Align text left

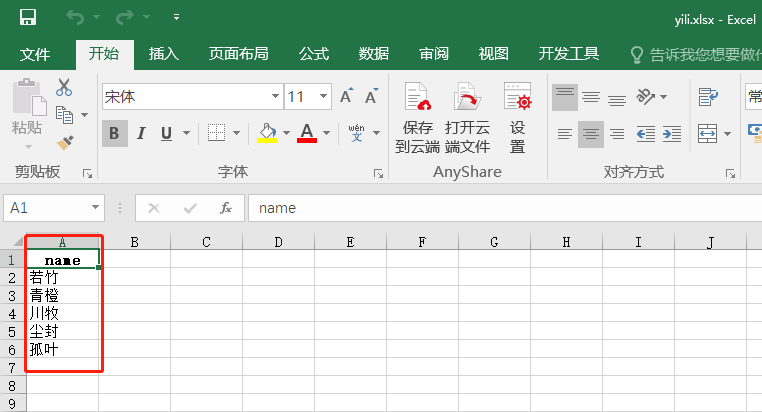point(565,134)
